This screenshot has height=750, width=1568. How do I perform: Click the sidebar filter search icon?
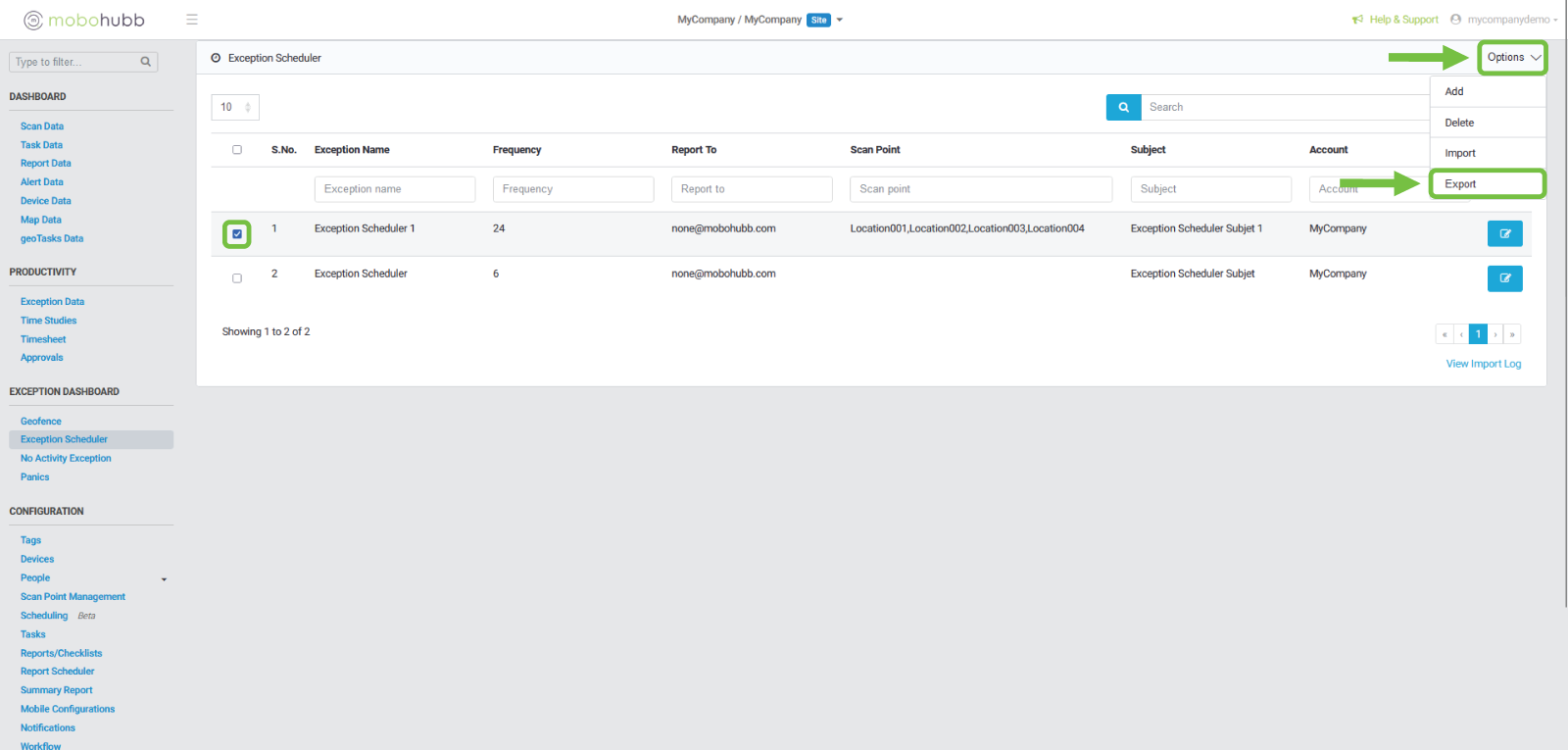146,62
